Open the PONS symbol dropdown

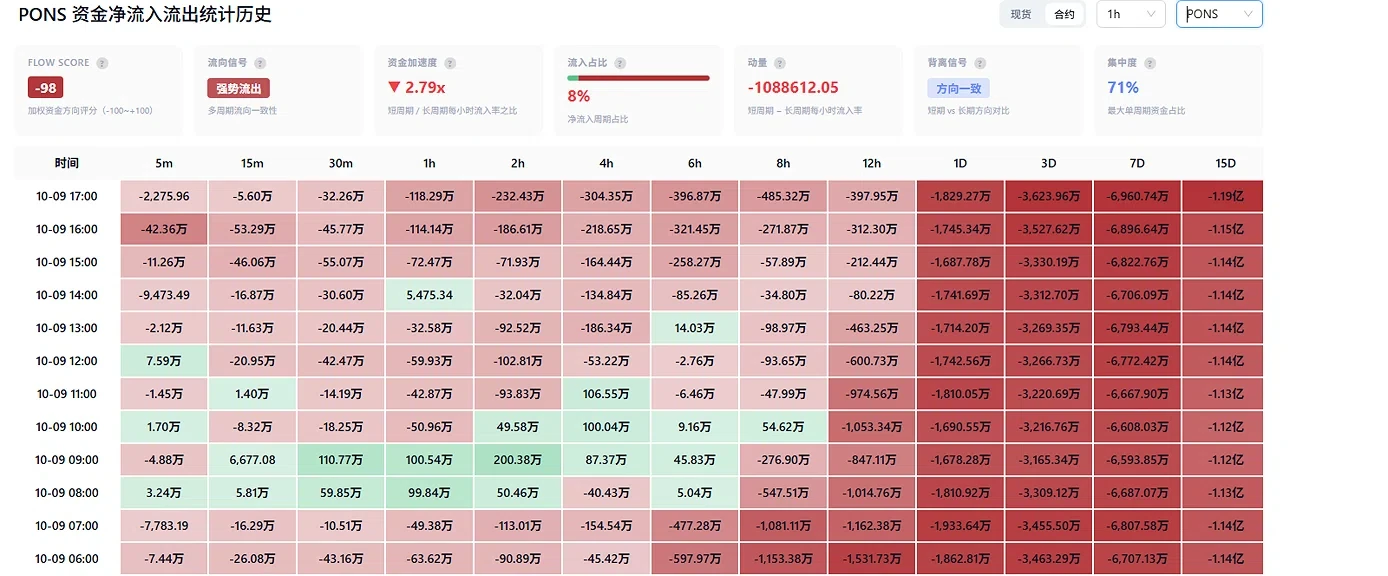click(x=1219, y=14)
